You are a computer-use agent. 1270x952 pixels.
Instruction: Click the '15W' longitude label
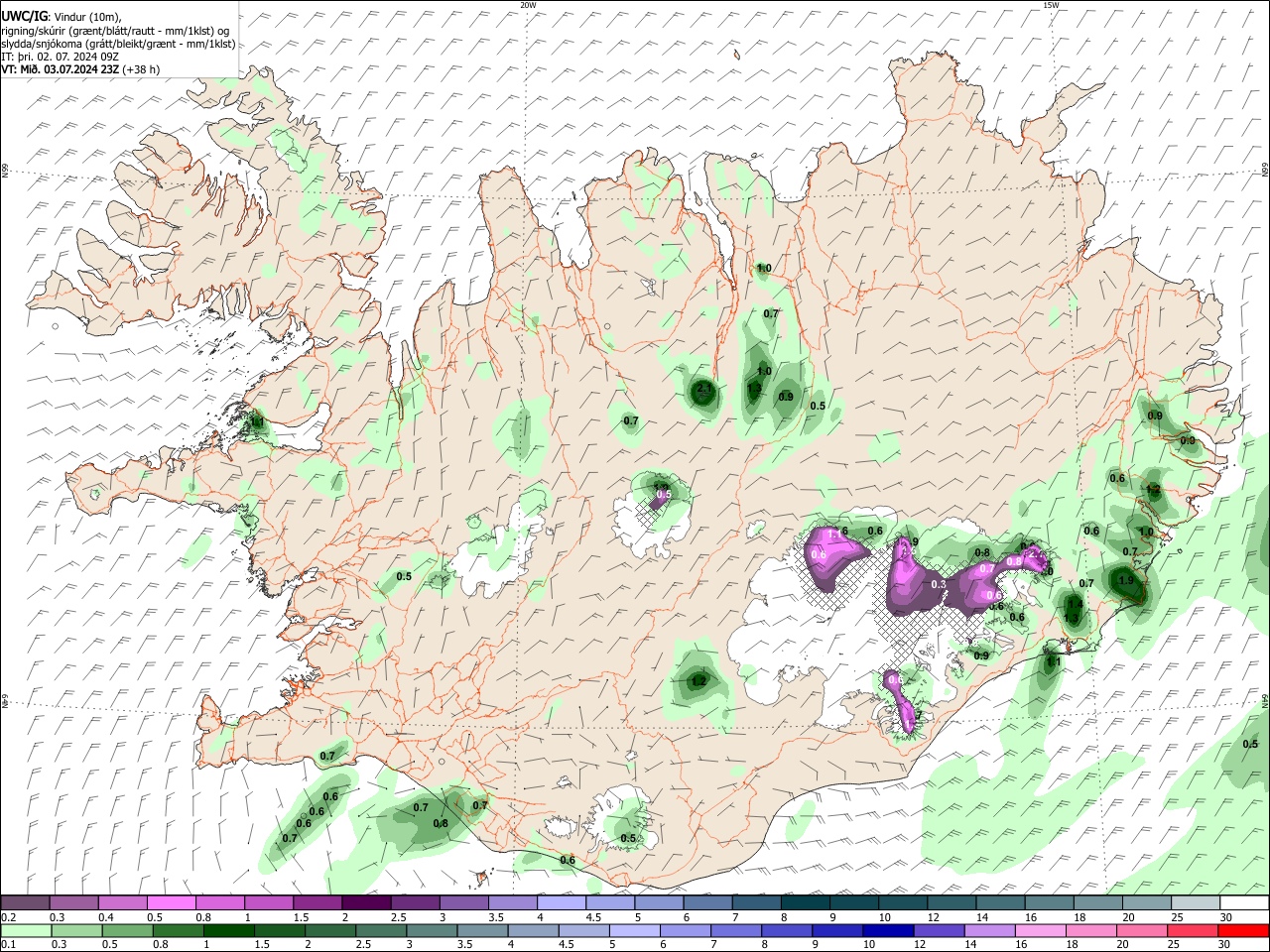[x=1051, y=5]
